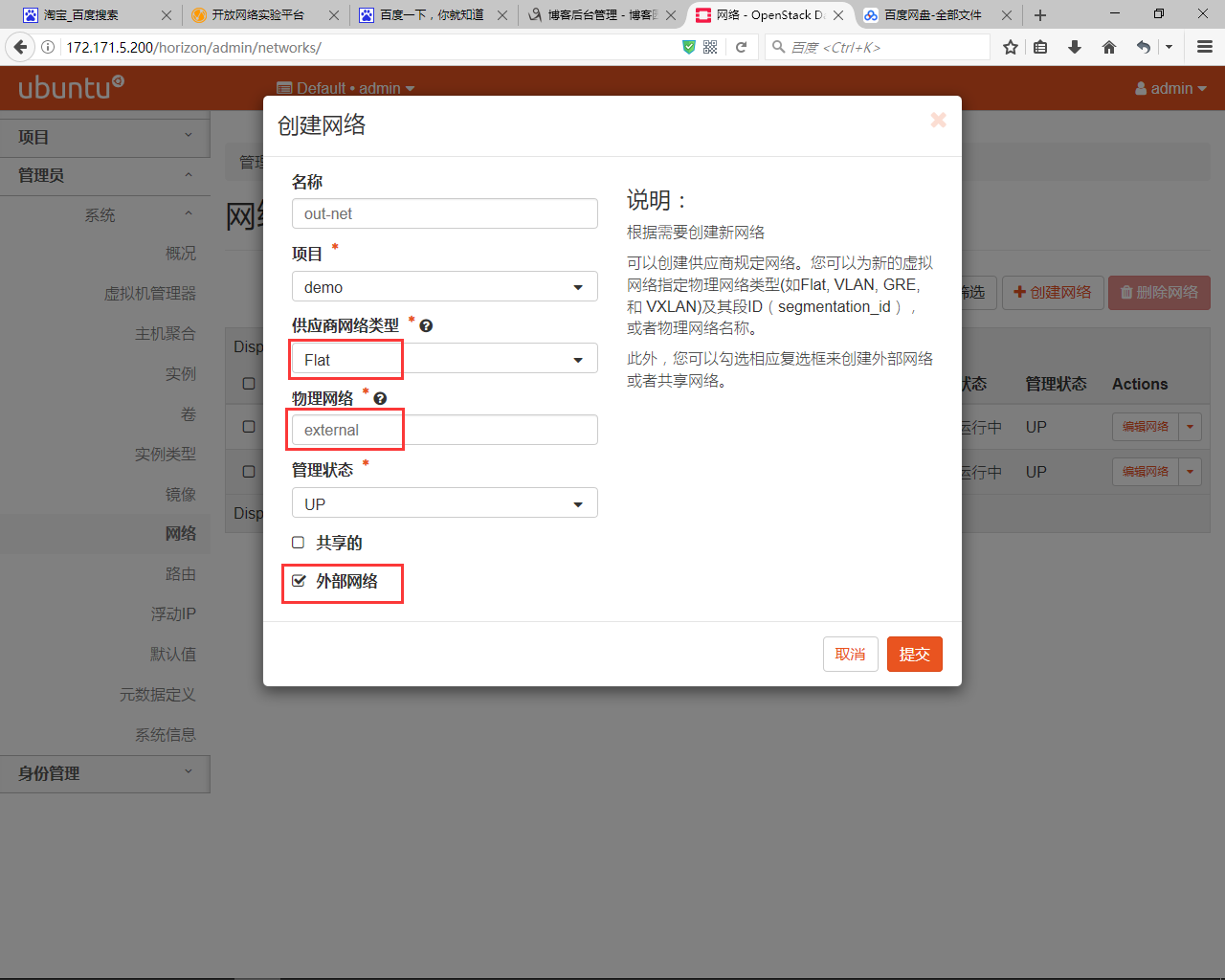Close the 创建网络 dialog with X
The height and width of the screenshot is (980, 1225).
pos(938,120)
